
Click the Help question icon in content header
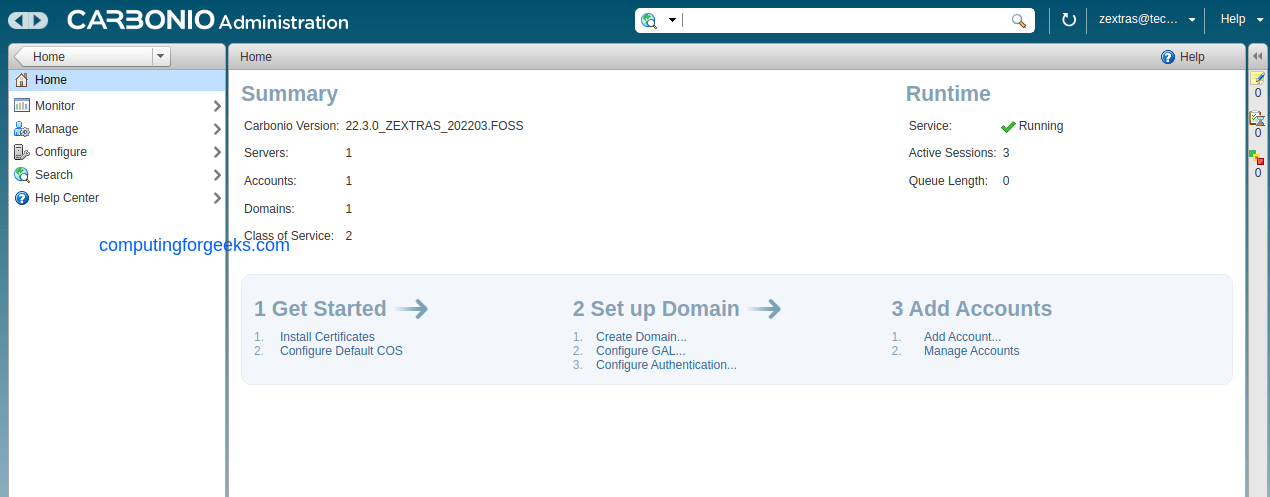click(x=1168, y=57)
